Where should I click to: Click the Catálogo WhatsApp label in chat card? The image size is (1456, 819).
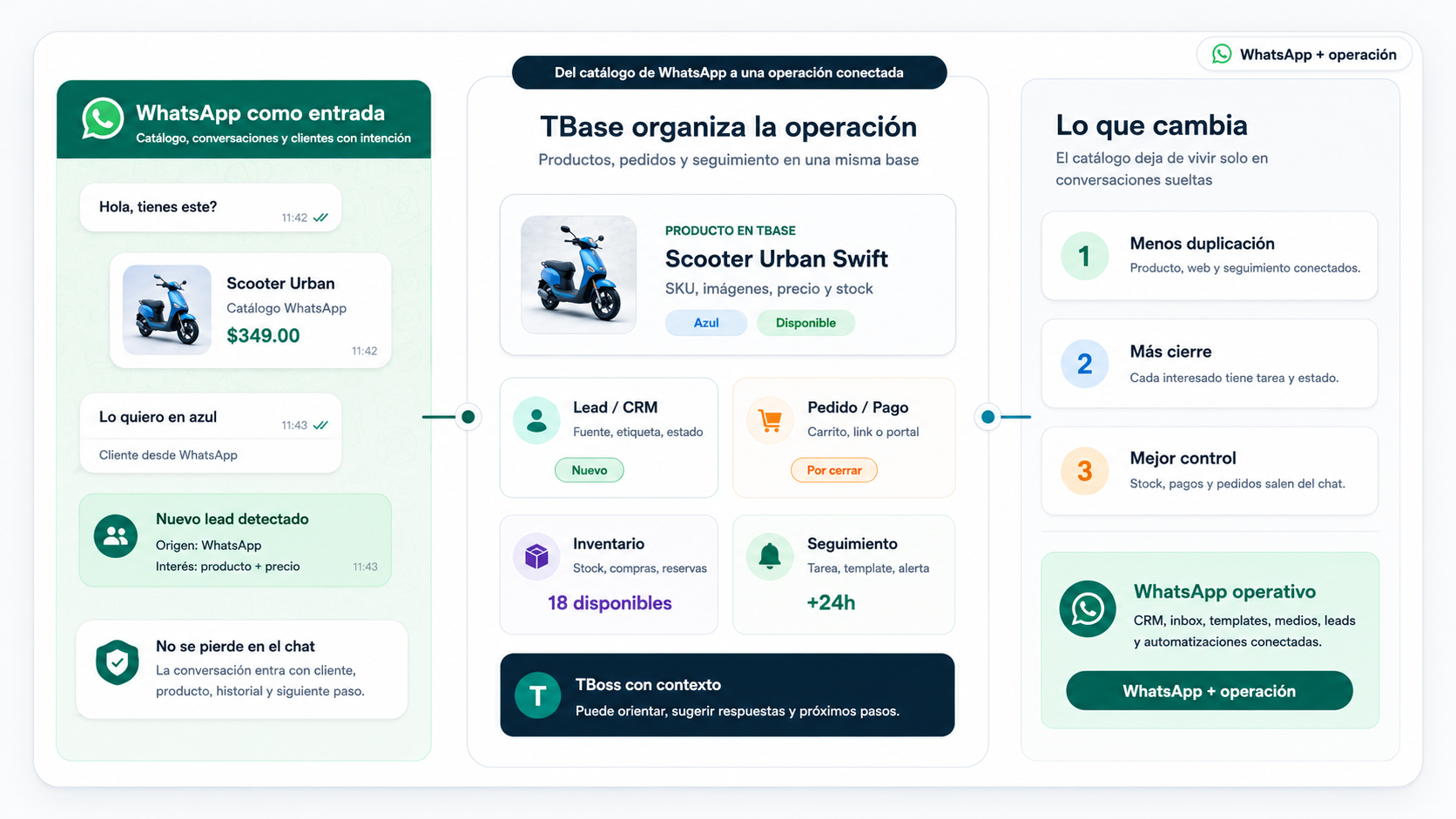(x=286, y=308)
